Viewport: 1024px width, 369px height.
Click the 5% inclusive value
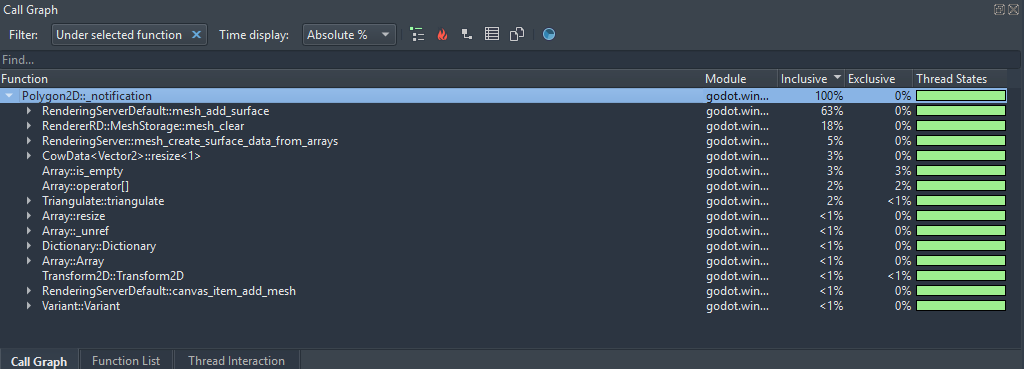(835, 141)
